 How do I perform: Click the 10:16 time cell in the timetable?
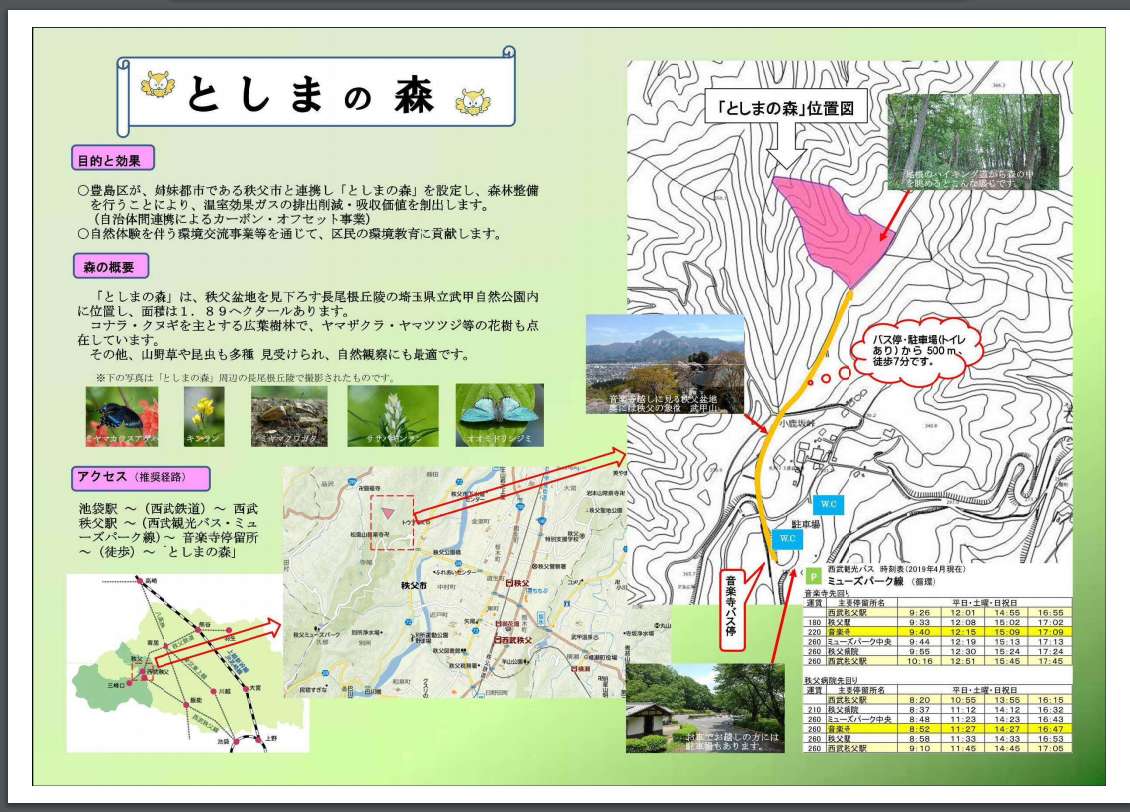coord(919,661)
